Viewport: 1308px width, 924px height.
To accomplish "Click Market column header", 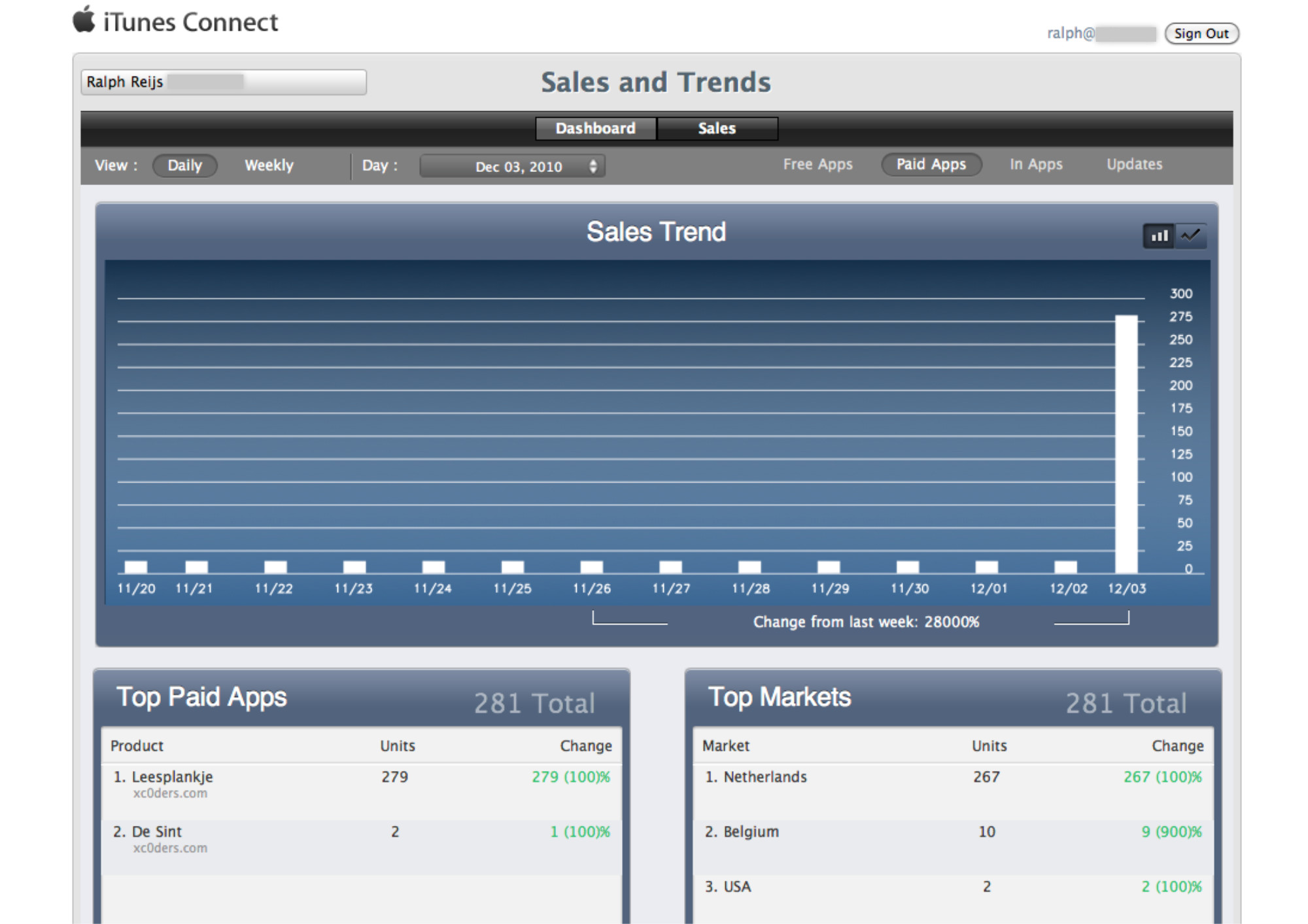I will point(726,745).
